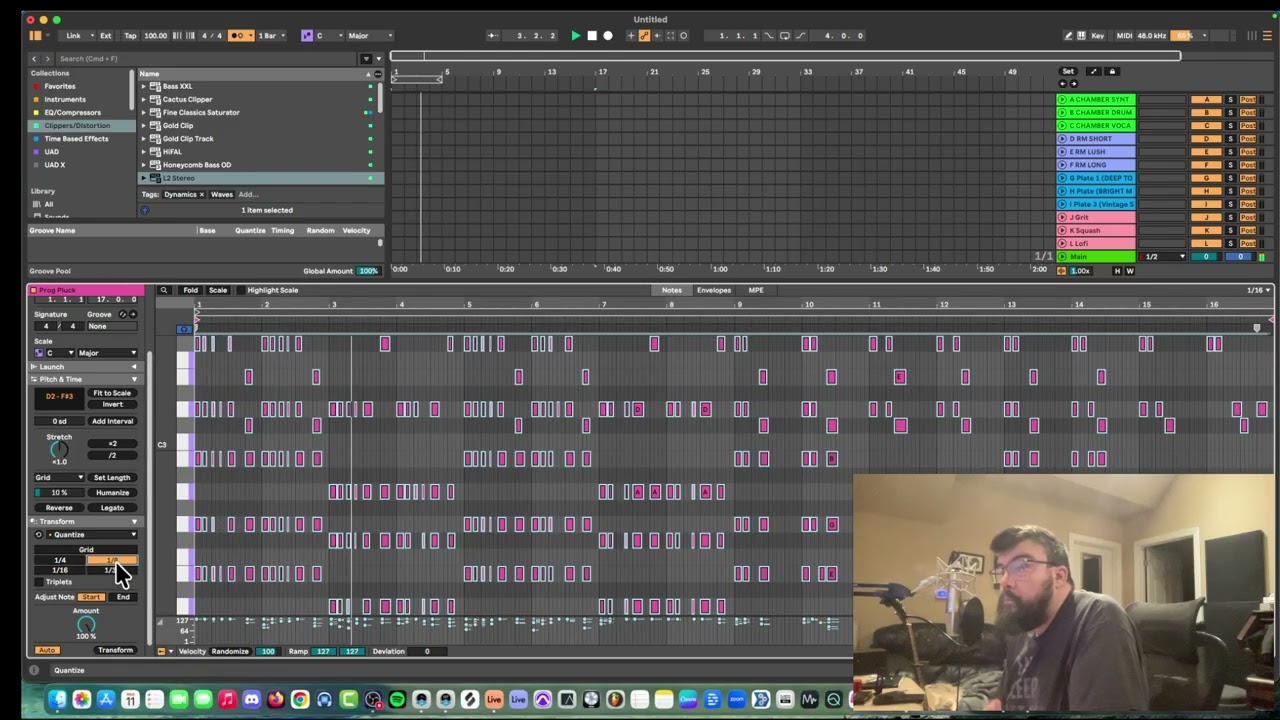Switch to the Notes tab
The width and height of the screenshot is (1280, 720).
[x=672, y=290]
